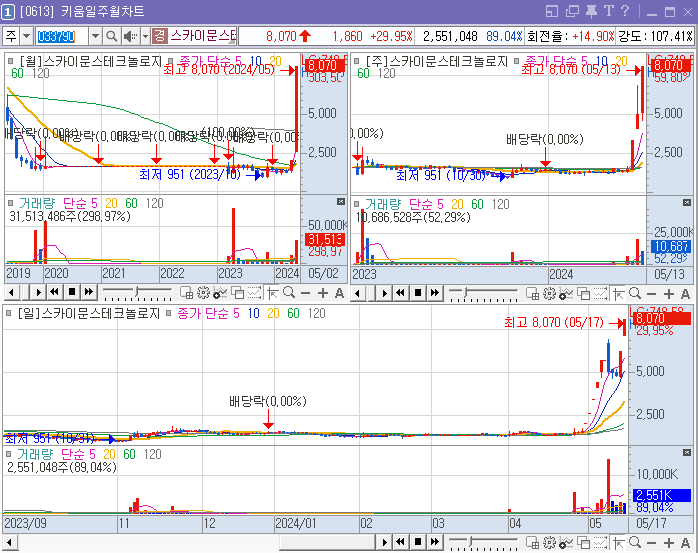This screenshot has width=698, height=553.
Task: Fast-forward the weekly chart with double-right arrows
Action: pos(435,293)
